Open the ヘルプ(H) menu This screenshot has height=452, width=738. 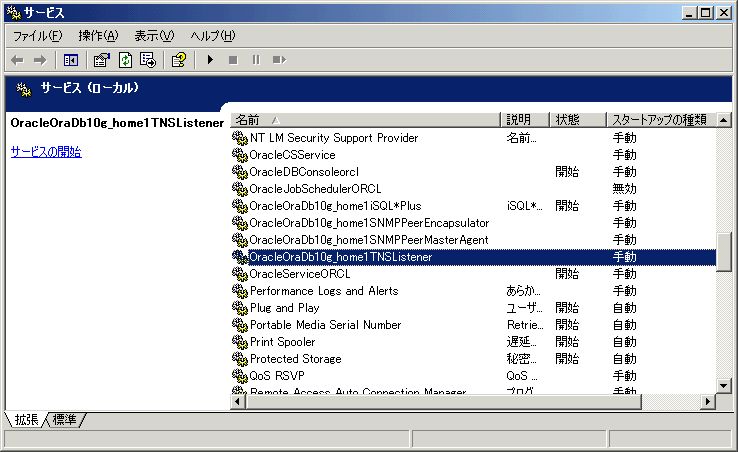(x=213, y=36)
